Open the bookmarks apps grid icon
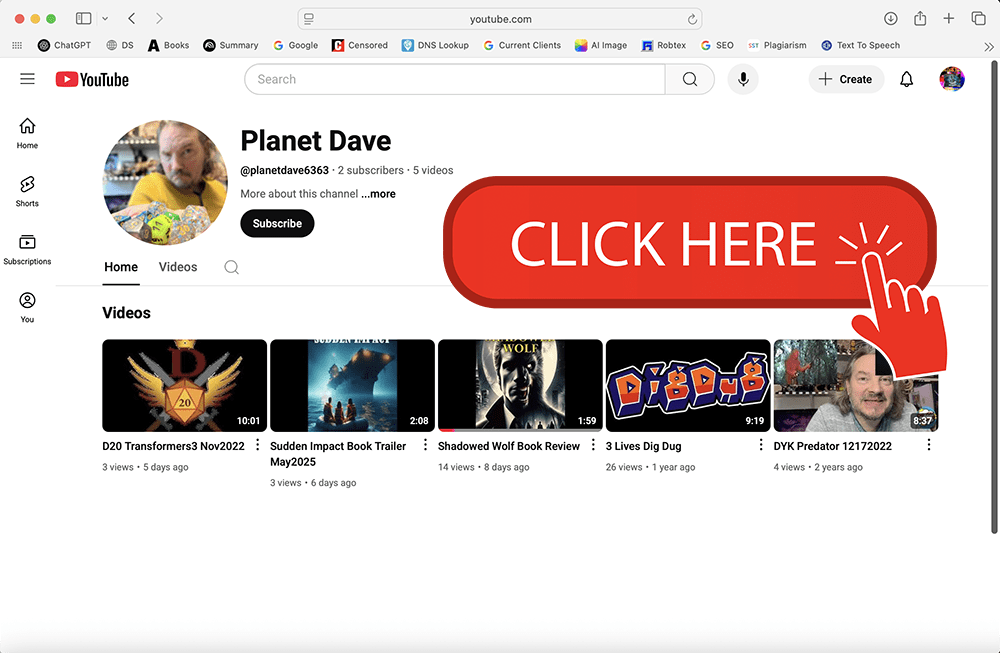 [x=17, y=45]
